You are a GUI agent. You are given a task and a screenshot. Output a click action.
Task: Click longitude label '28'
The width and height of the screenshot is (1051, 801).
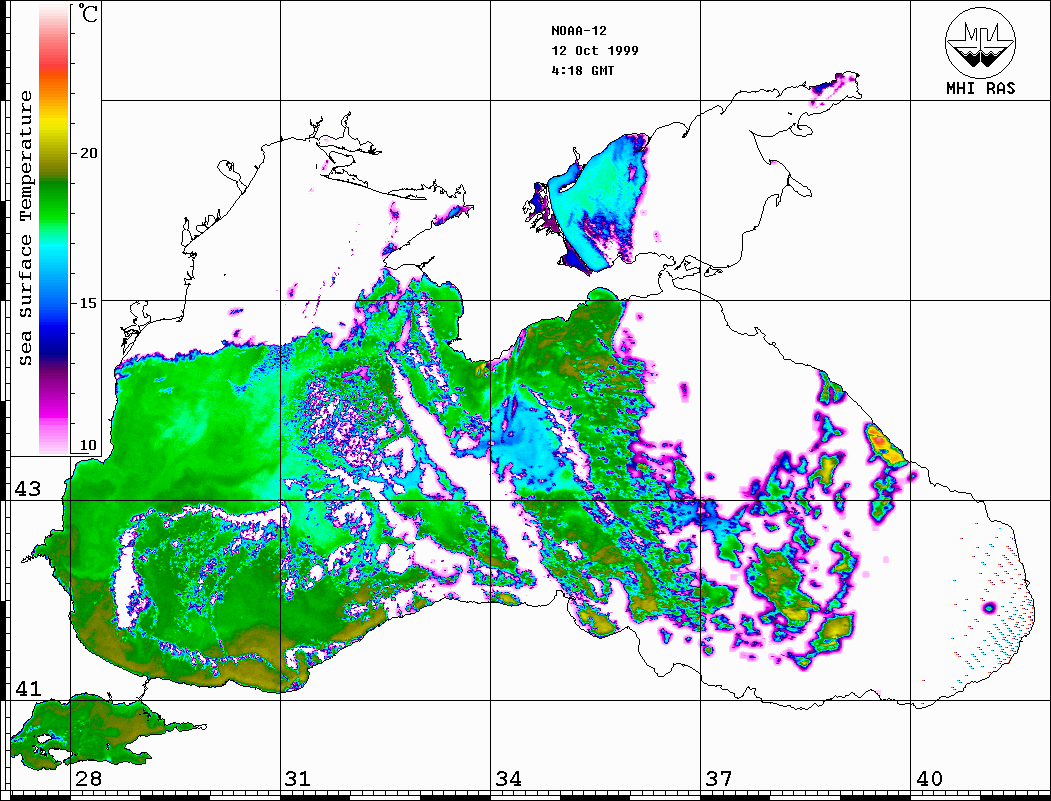(x=88, y=778)
